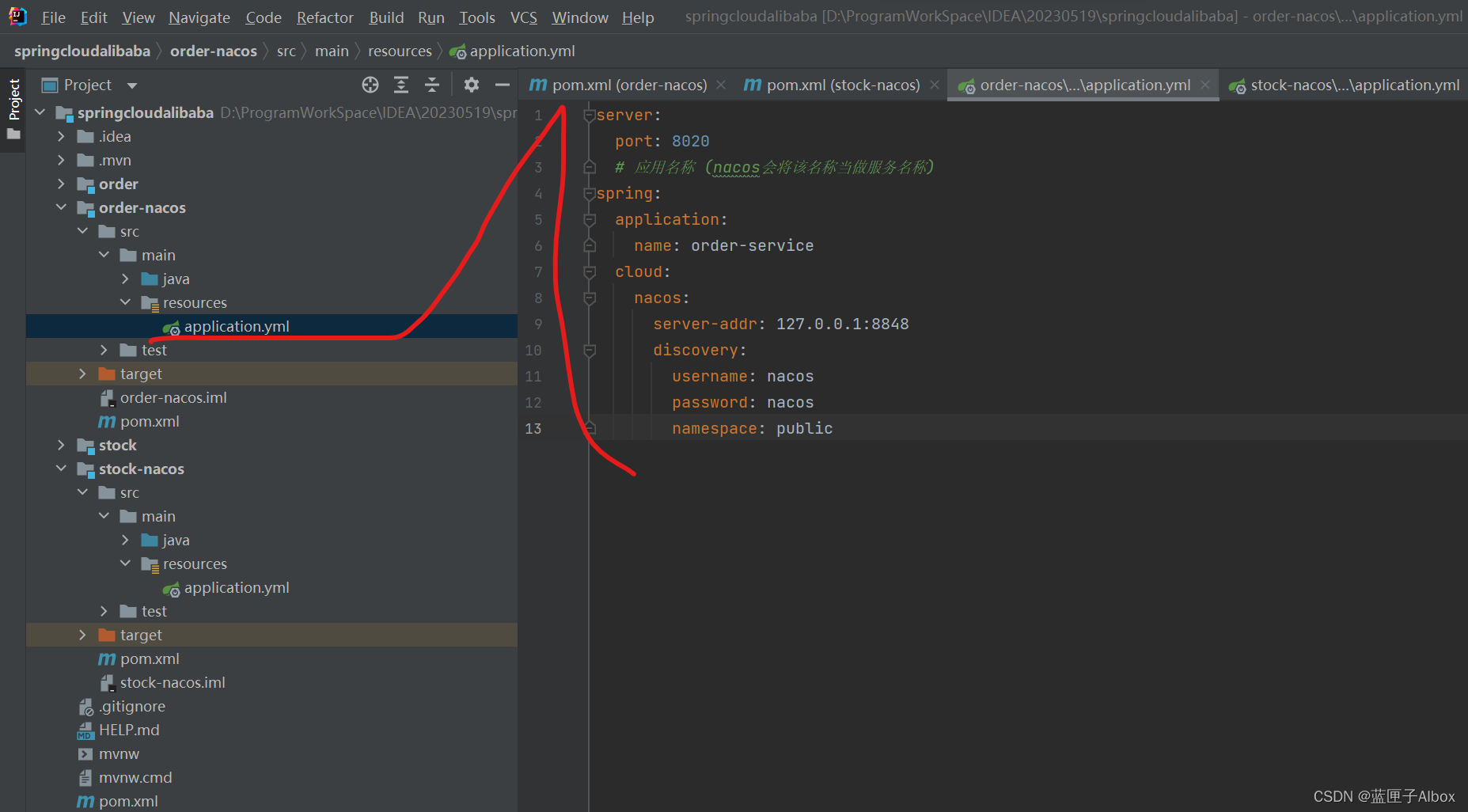Open the File menu
This screenshot has width=1468, height=812.
(x=53, y=17)
